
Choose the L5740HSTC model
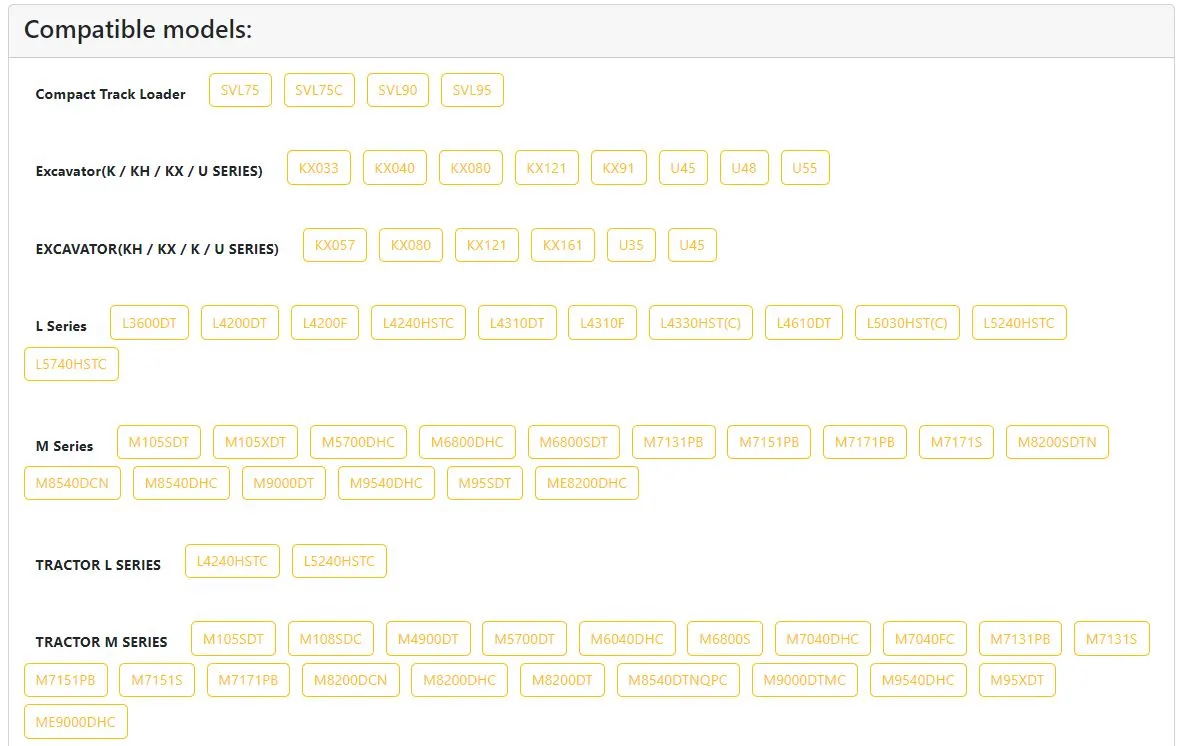71,364
